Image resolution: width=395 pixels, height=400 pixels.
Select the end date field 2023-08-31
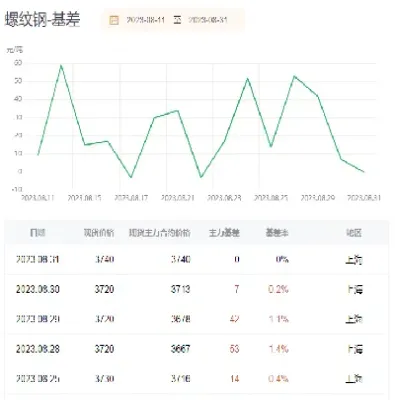(x=208, y=20)
